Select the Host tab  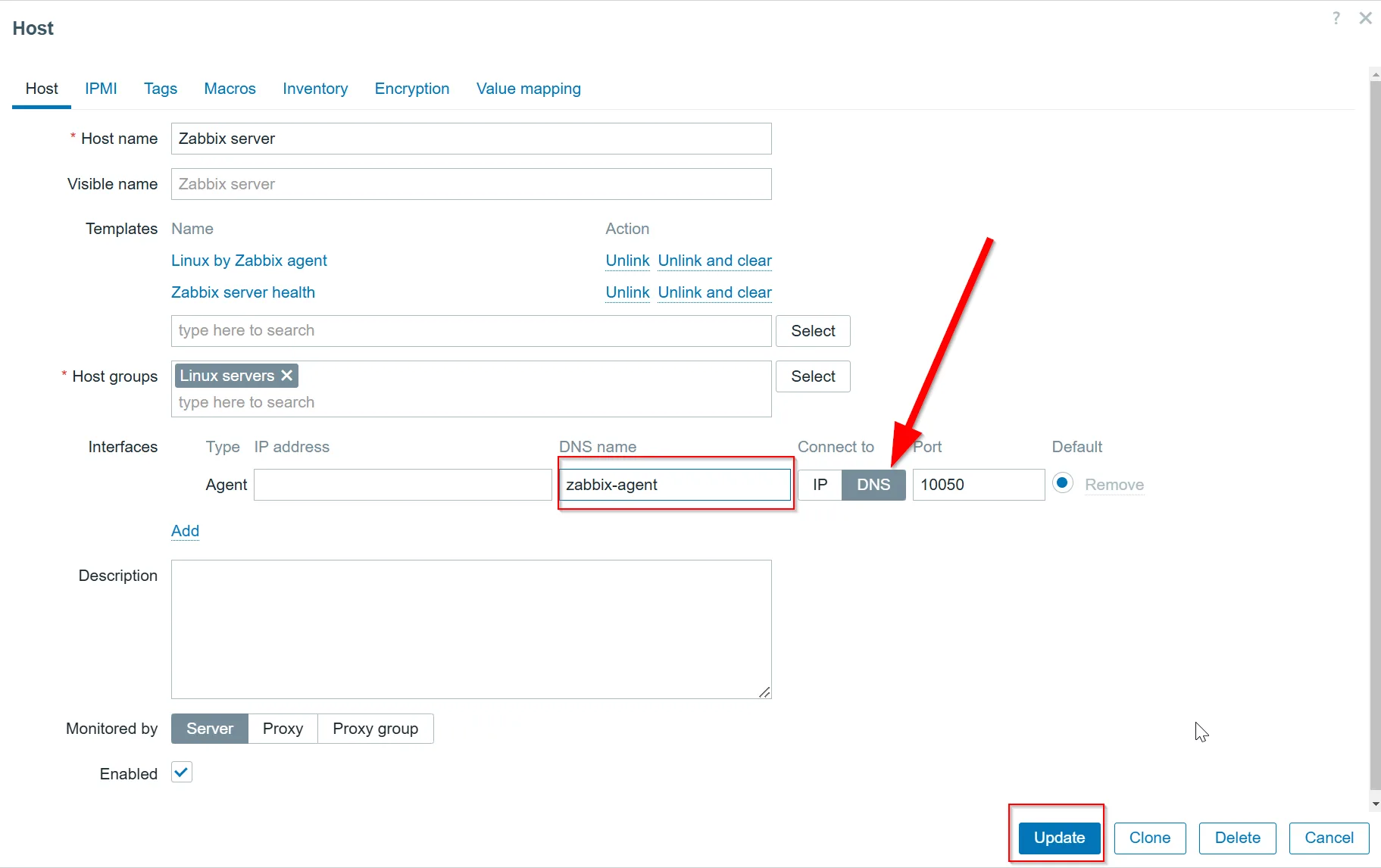click(42, 89)
